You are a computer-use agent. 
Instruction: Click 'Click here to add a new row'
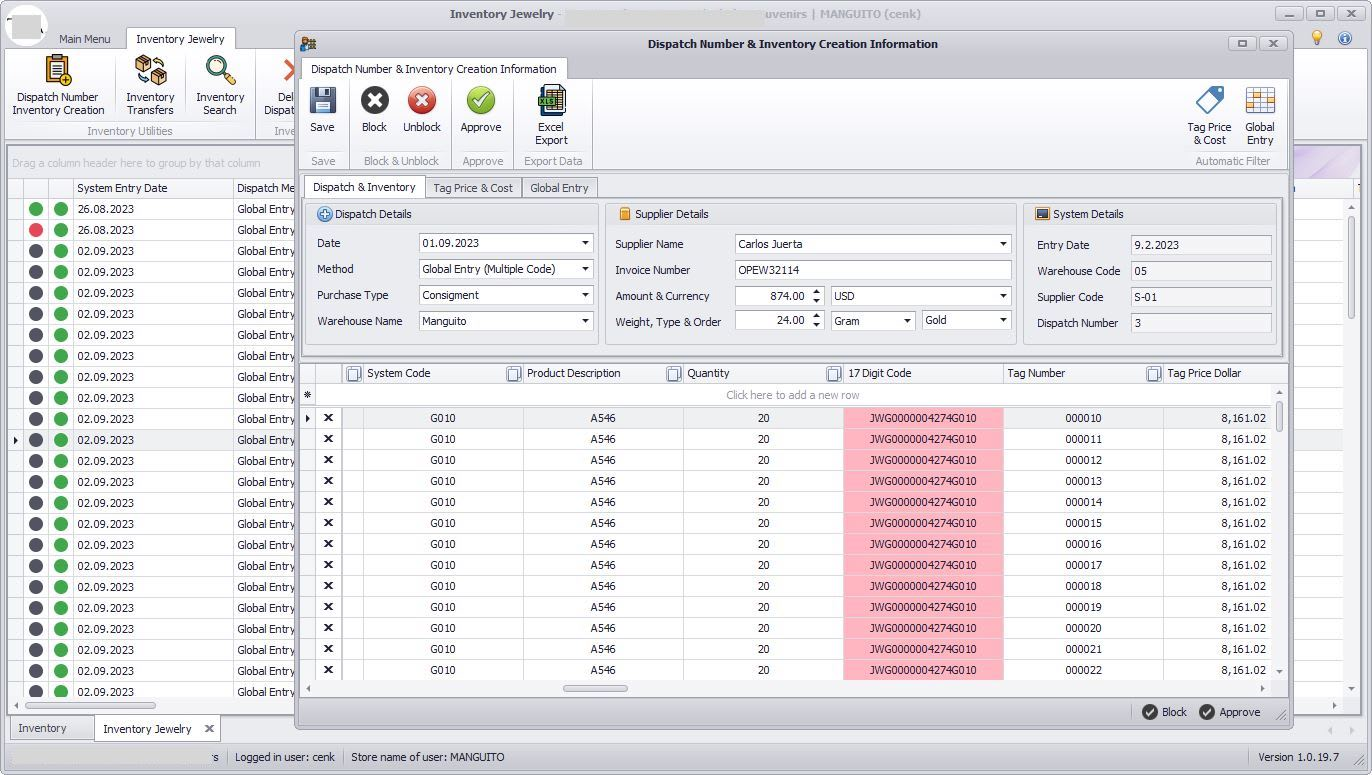792,395
